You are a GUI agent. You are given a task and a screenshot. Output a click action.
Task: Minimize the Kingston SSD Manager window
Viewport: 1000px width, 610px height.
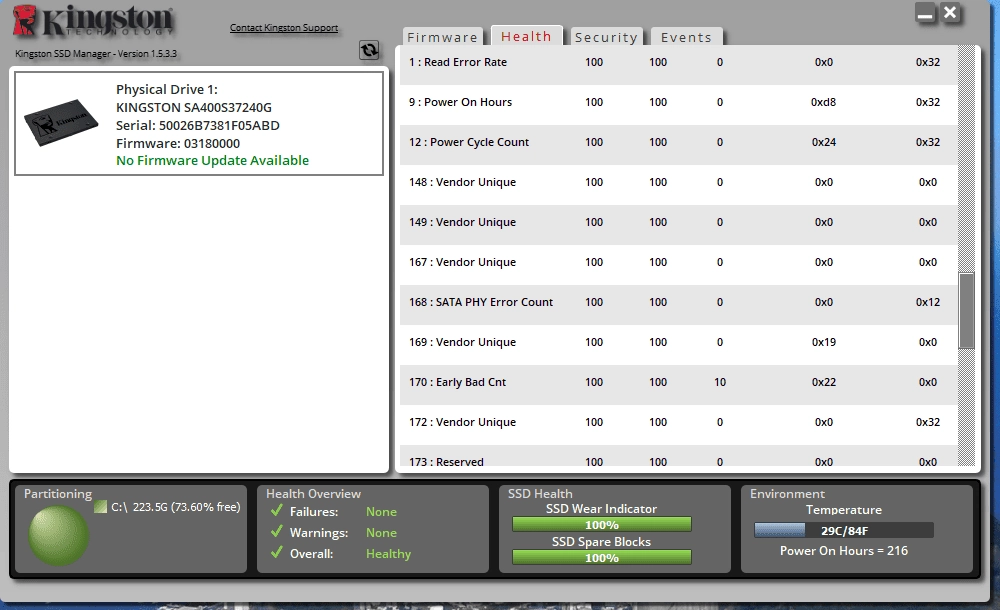click(x=925, y=13)
